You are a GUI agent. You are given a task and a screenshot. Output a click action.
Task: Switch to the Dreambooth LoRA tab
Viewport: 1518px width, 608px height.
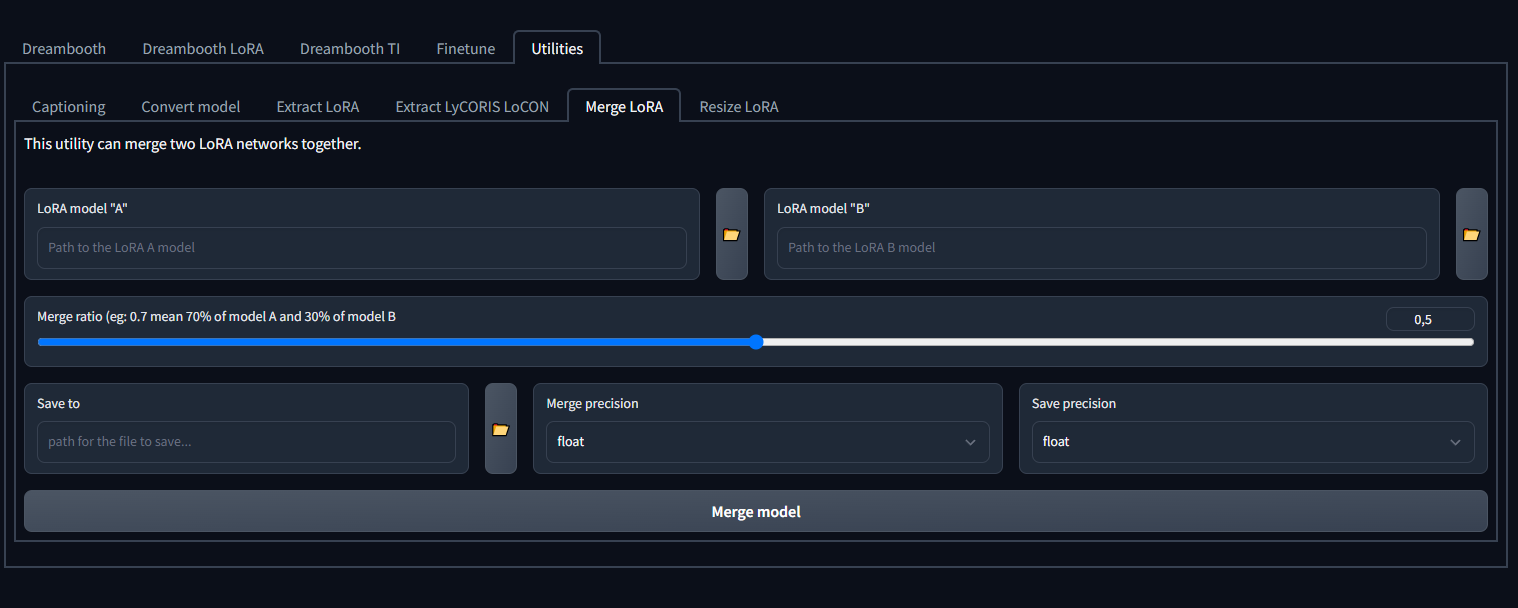203,48
